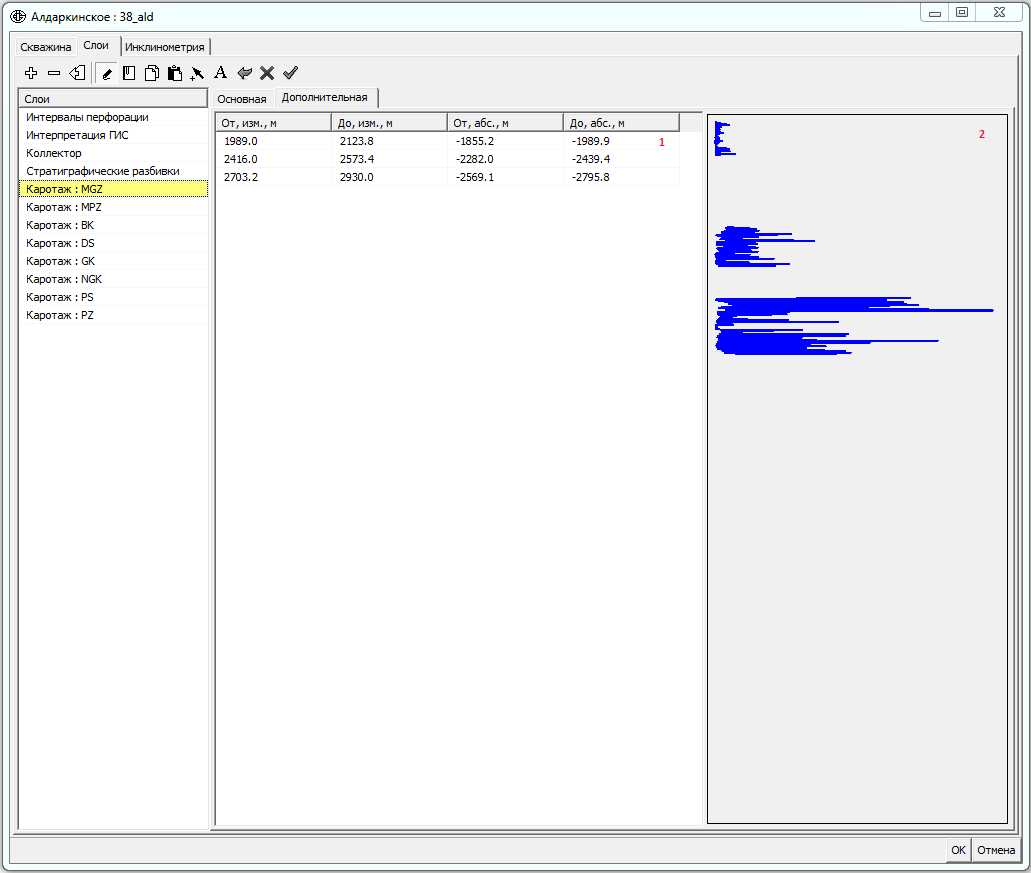This screenshot has width=1031, height=873.
Task: Click the letter A text icon
Action: pos(220,72)
